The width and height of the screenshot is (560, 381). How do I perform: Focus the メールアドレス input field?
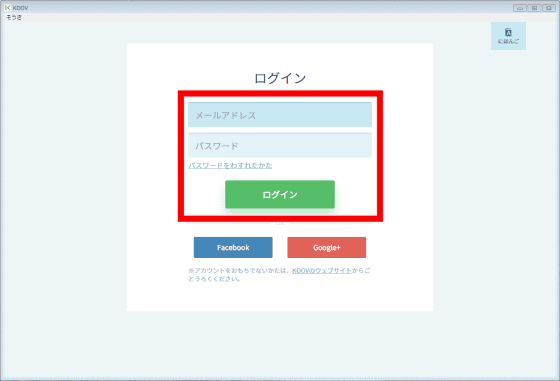280,115
